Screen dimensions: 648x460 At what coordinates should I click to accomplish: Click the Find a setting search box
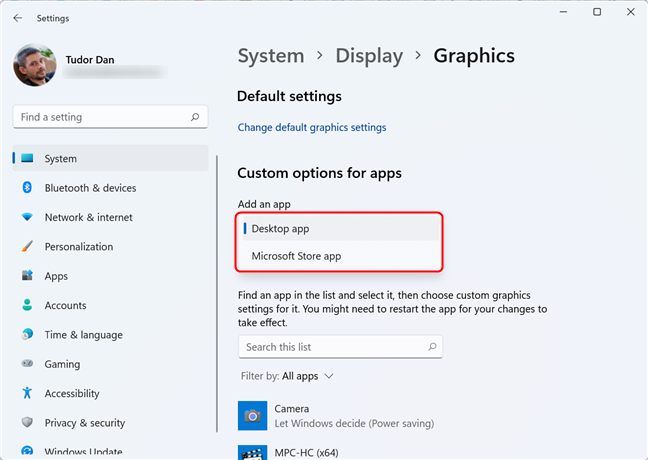click(110, 117)
